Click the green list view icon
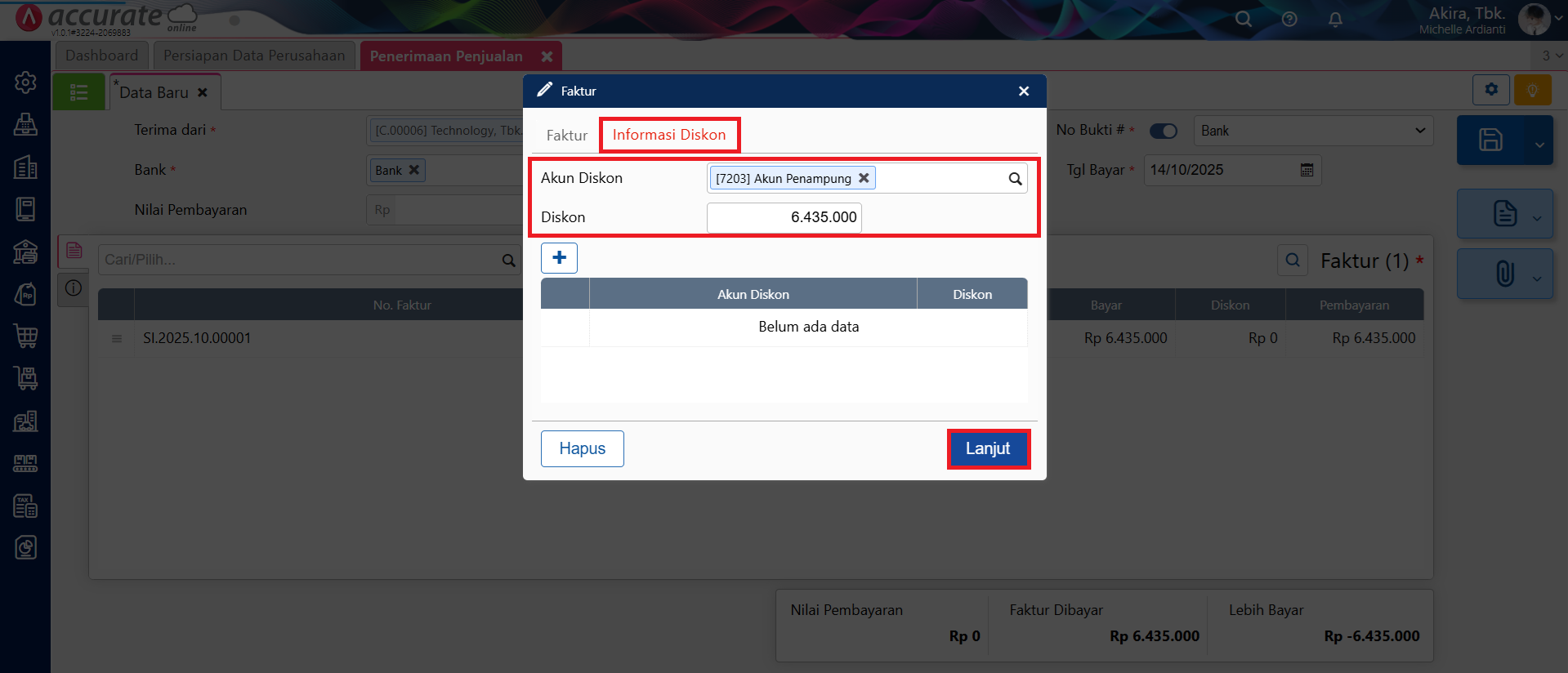Viewport: 1568px width, 673px height. (78, 92)
